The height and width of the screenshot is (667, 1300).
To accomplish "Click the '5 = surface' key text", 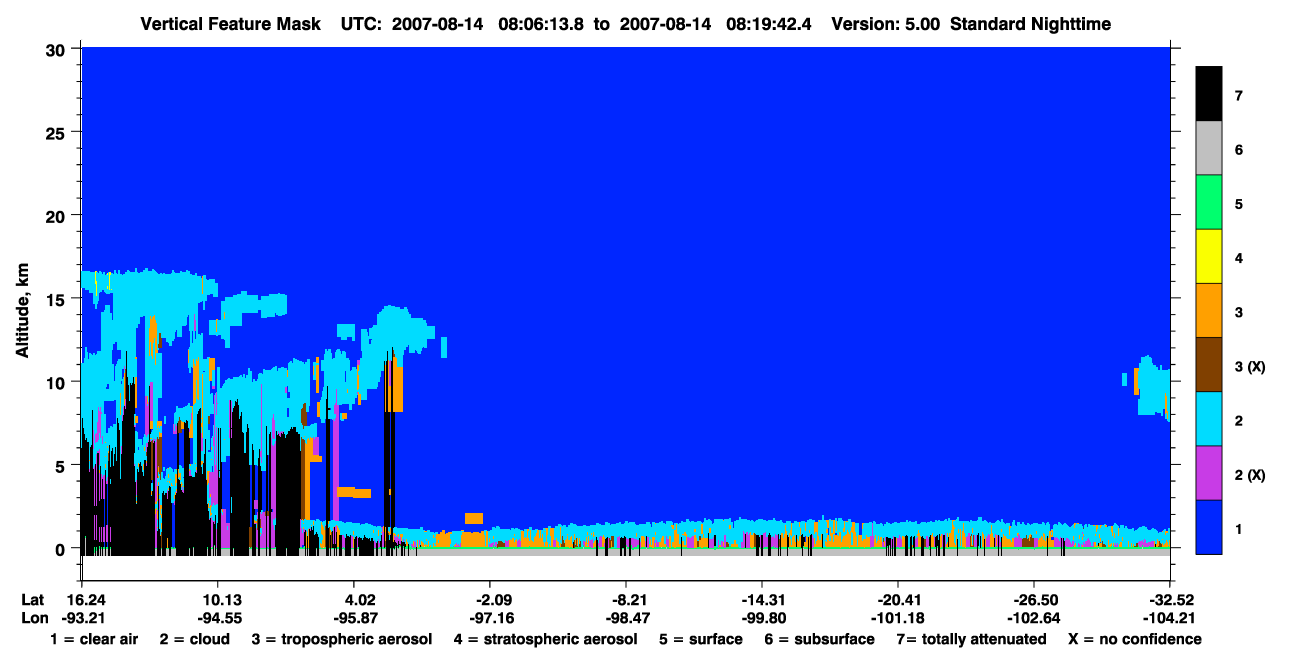I will click(x=701, y=639).
